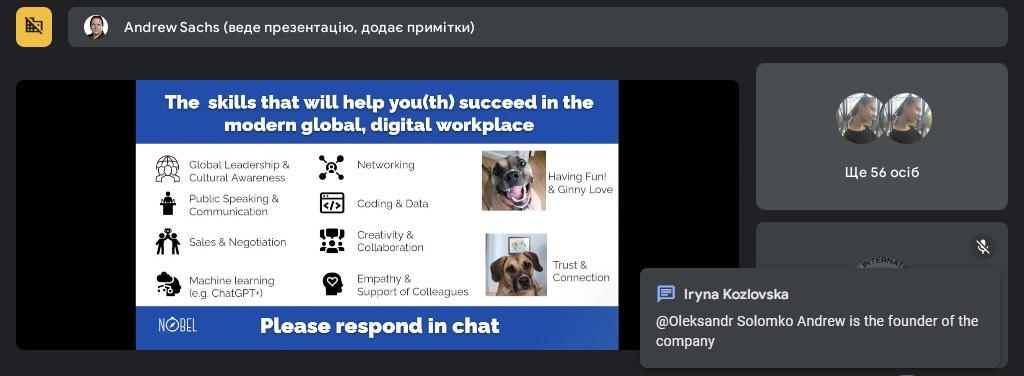The height and width of the screenshot is (376, 1024).
Task: Click the Global Leadership globe icon
Action: pyautogui.click(x=168, y=168)
